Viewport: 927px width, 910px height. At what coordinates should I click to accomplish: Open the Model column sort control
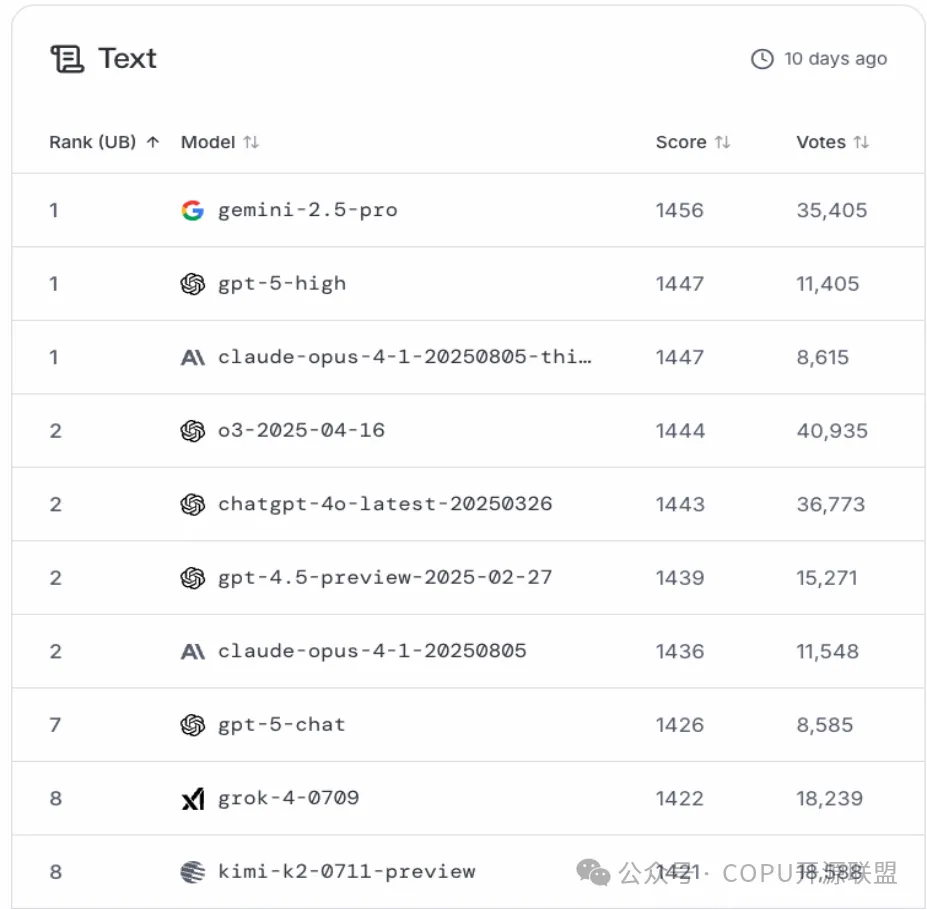(x=250, y=142)
